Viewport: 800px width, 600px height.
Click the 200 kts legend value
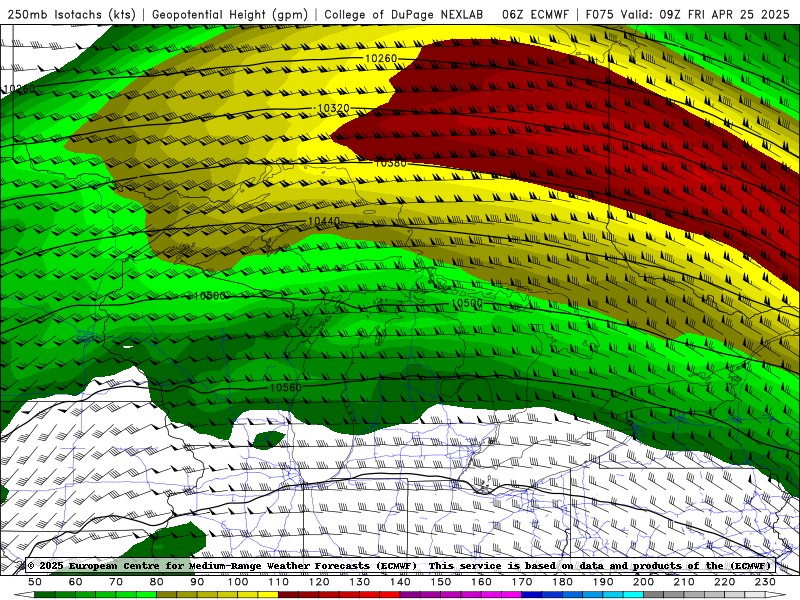[x=643, y=582]
